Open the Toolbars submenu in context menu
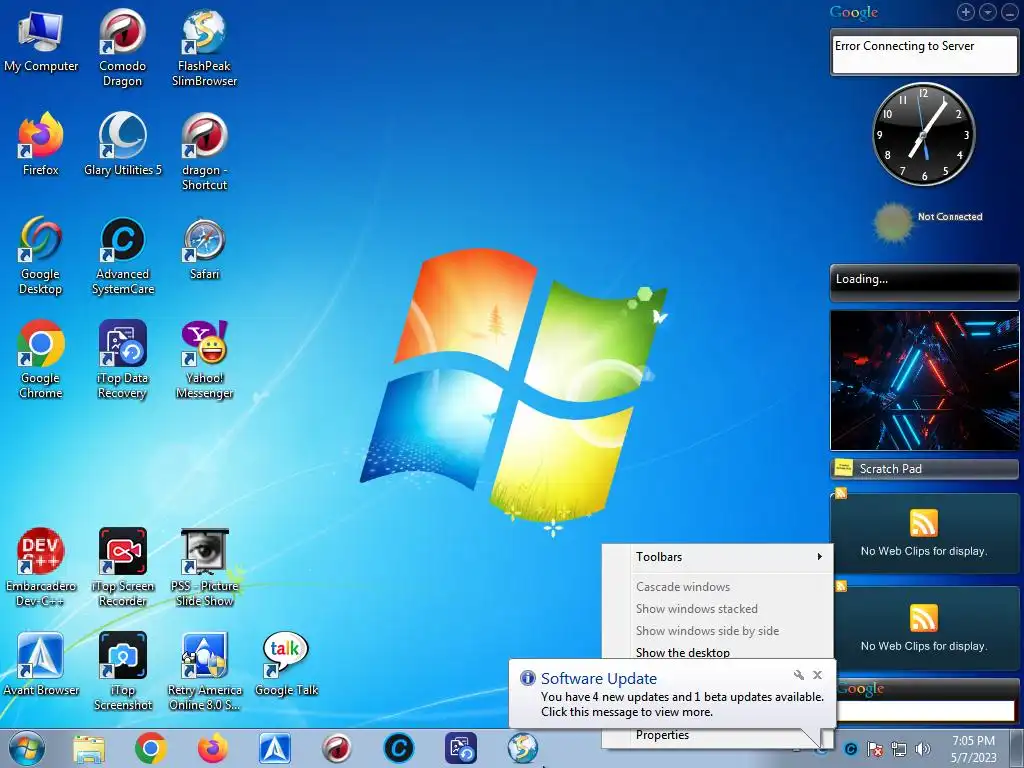Screen dimensions: 1024x768 pos(717,557)
